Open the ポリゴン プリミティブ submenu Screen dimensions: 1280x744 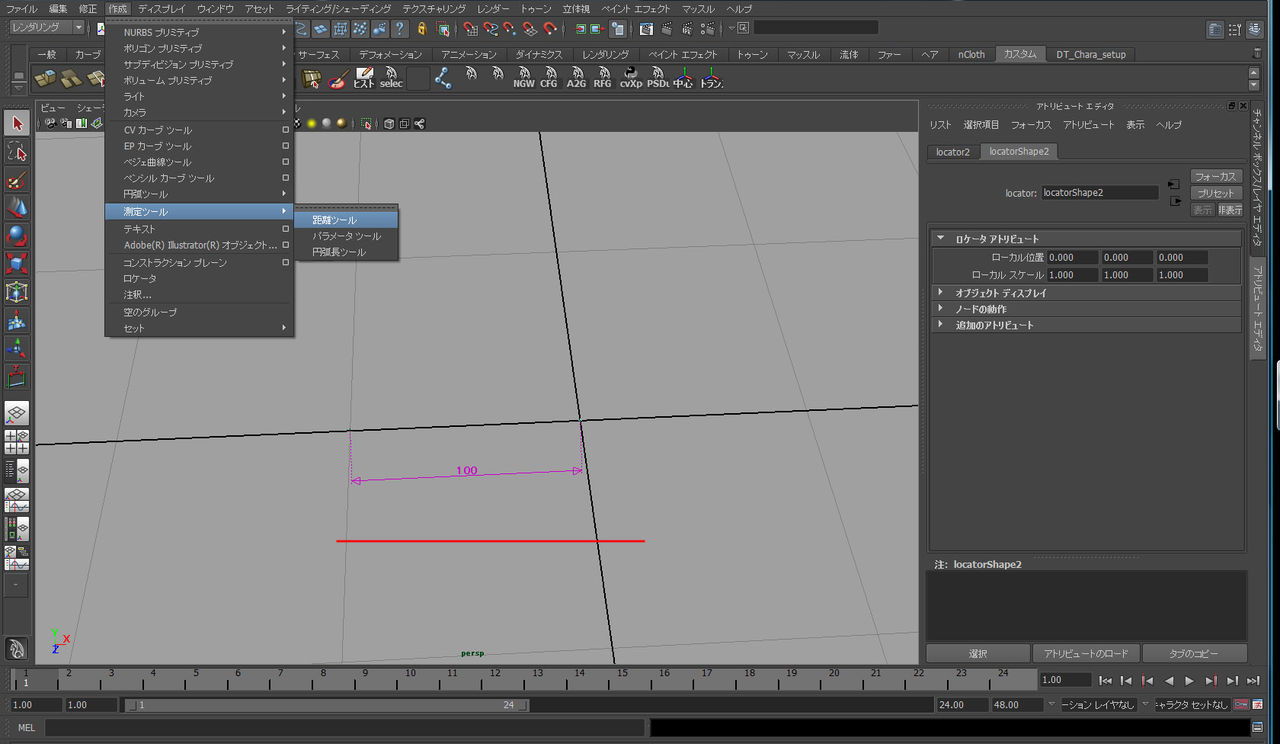[199, 48]
